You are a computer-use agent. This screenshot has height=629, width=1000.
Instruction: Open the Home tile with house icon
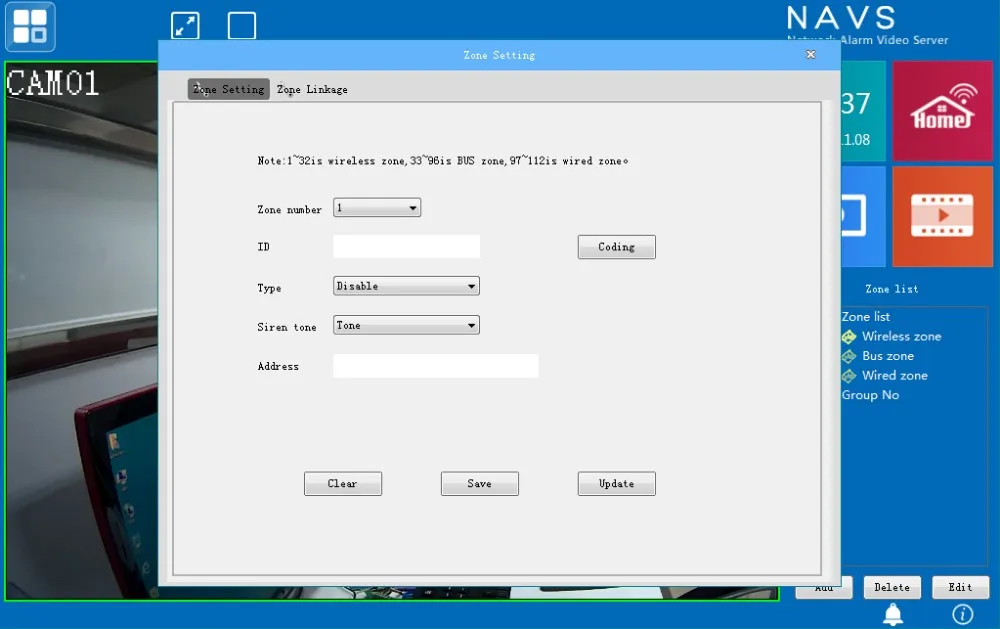(x=942, y=111)
